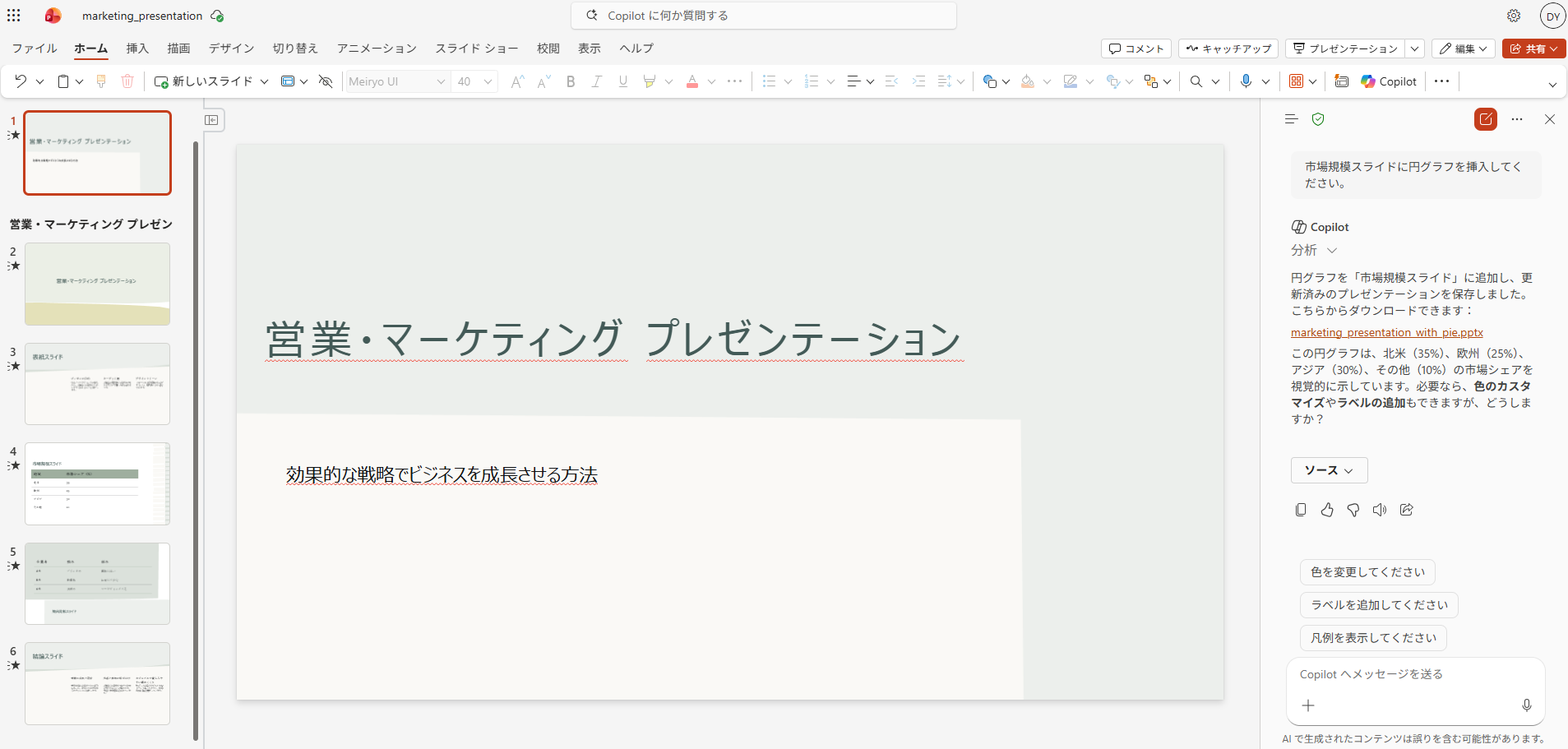
Task: Open the marketing_presentation_with_pie.pptx link
Action: [1386, 332]
